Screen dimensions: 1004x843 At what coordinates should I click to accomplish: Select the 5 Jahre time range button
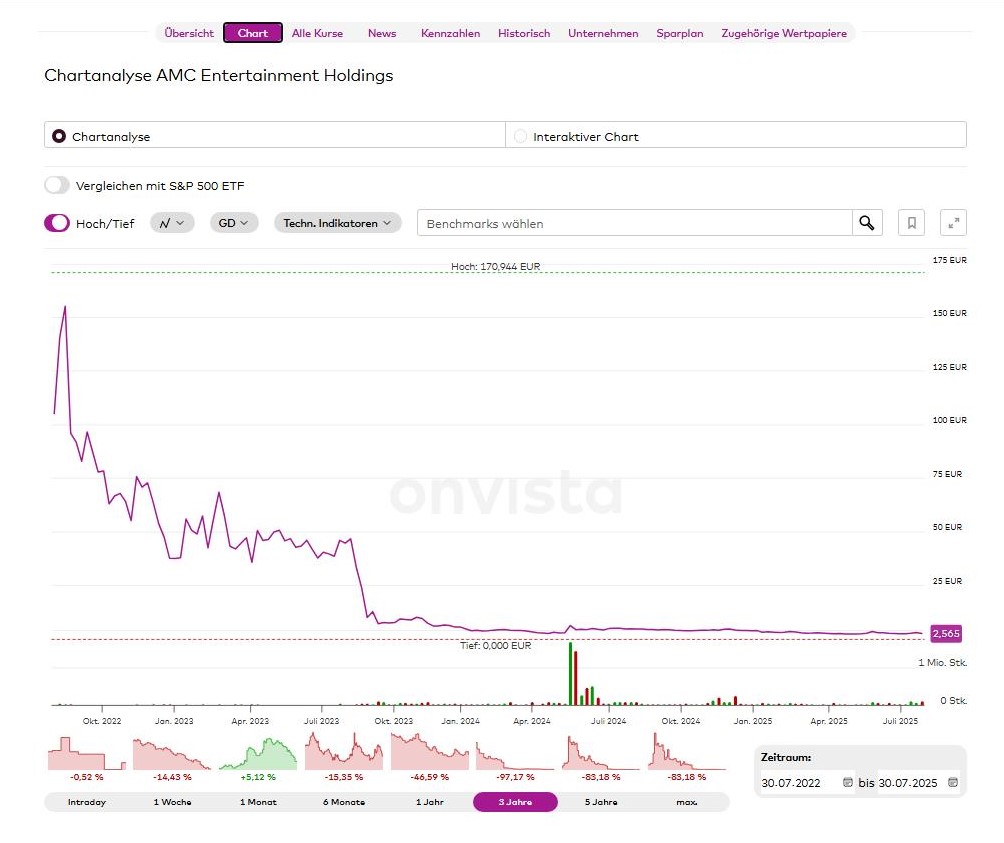[601, 801]
